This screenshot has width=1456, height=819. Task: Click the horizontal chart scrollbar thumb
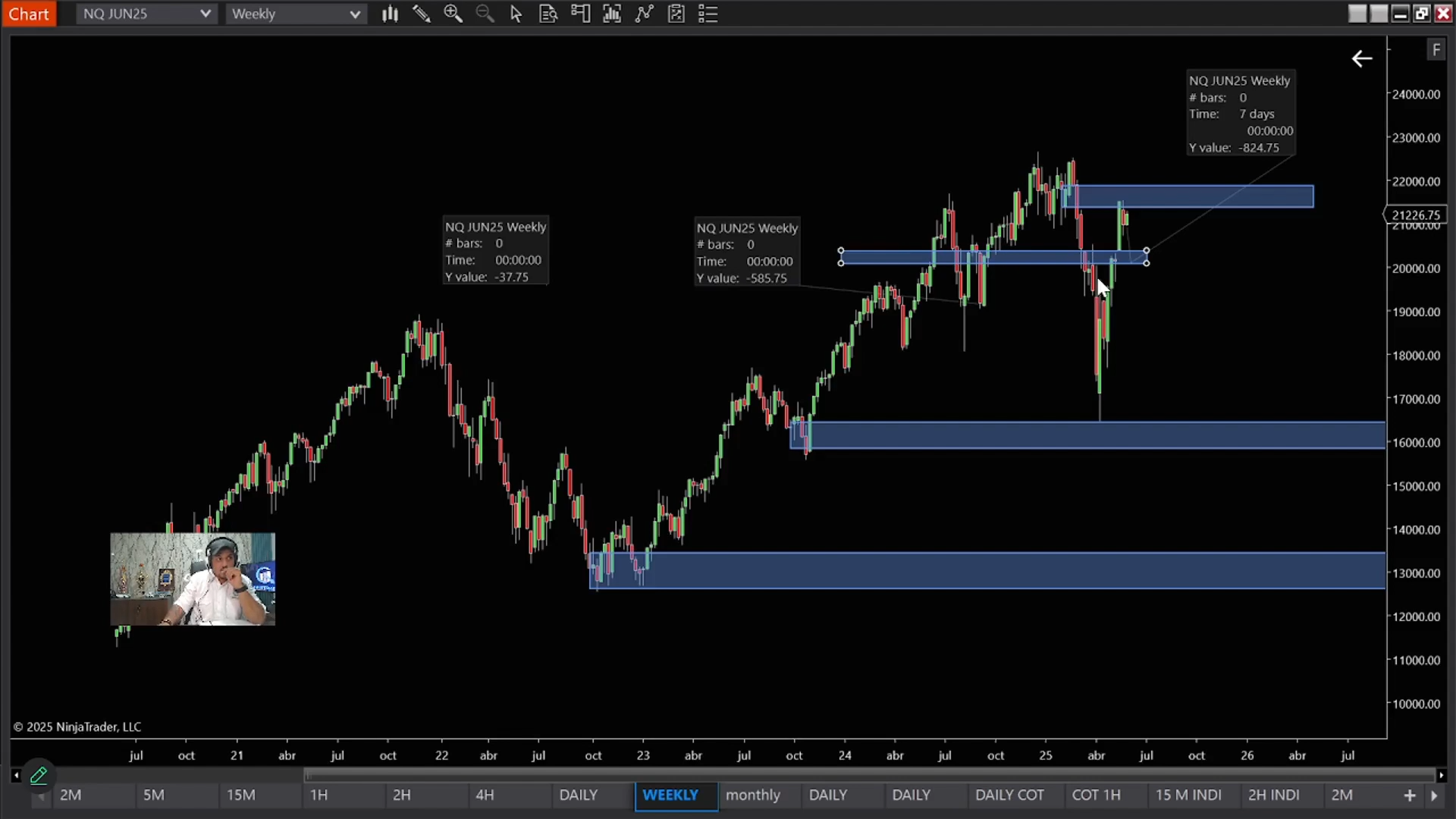point(870,775)
